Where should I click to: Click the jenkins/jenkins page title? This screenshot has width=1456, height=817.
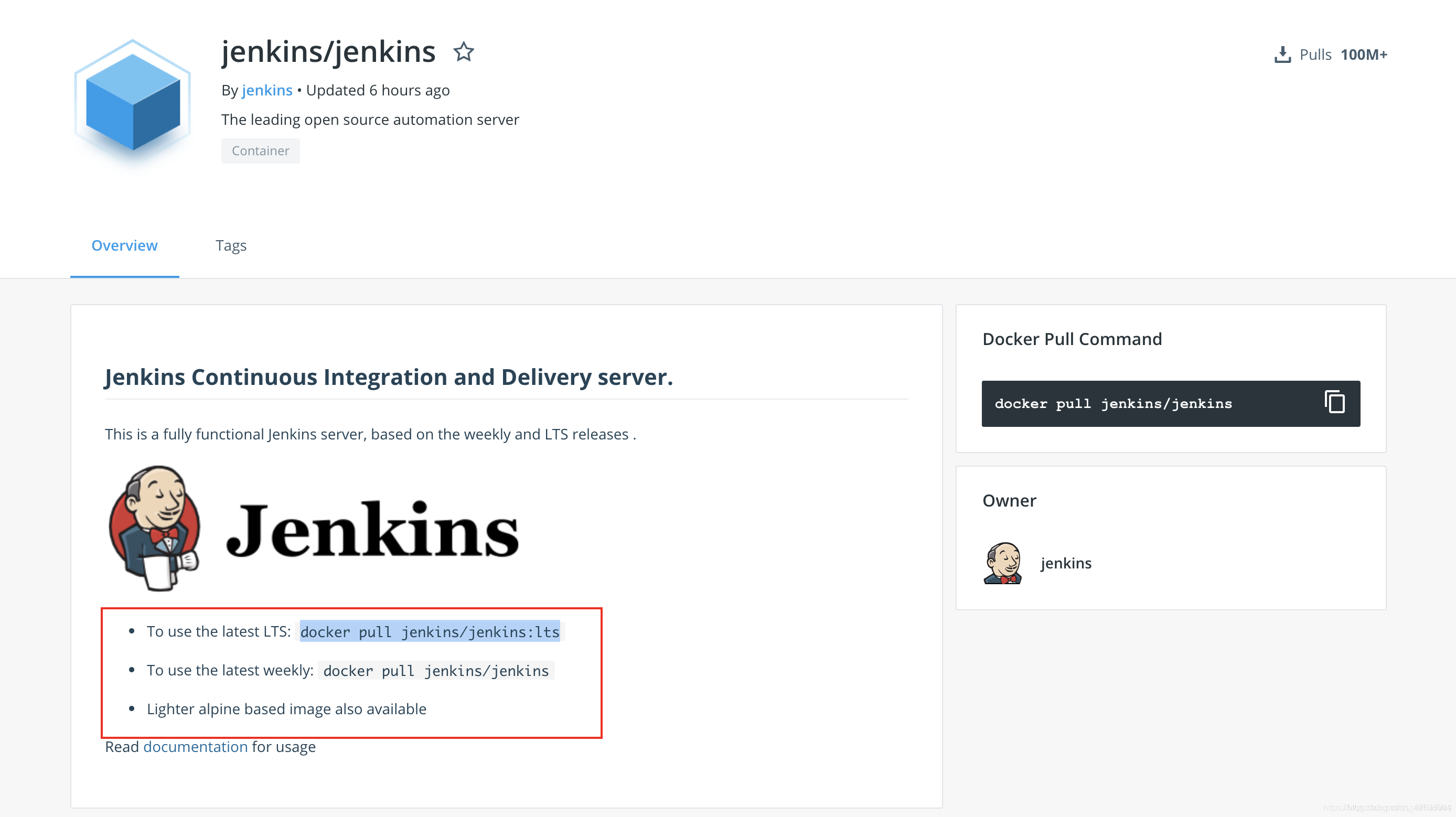(328, 52)
